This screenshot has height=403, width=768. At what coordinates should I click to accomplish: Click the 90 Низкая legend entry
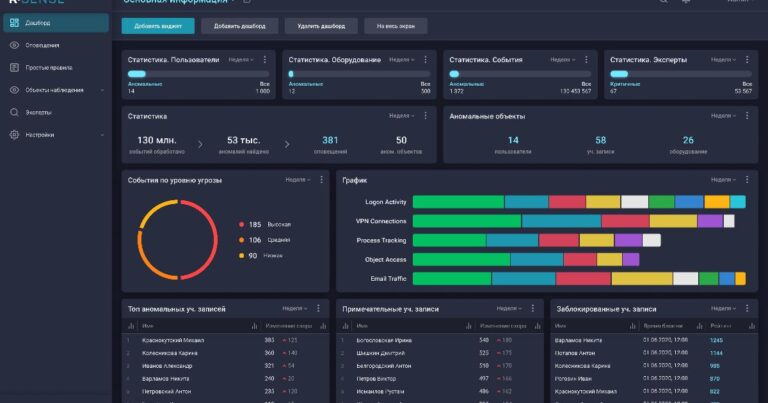(260, 256)
